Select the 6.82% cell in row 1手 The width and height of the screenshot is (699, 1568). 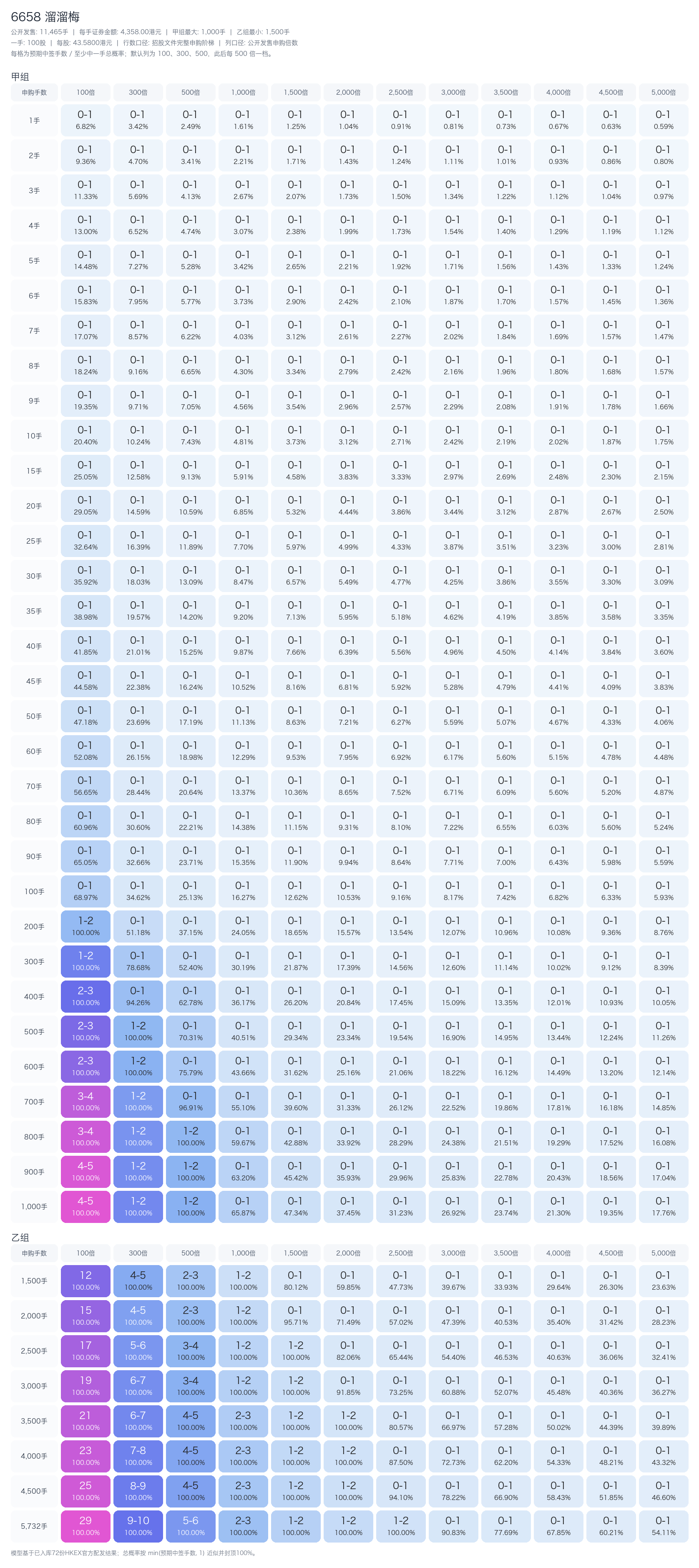[x=85, y=121]
